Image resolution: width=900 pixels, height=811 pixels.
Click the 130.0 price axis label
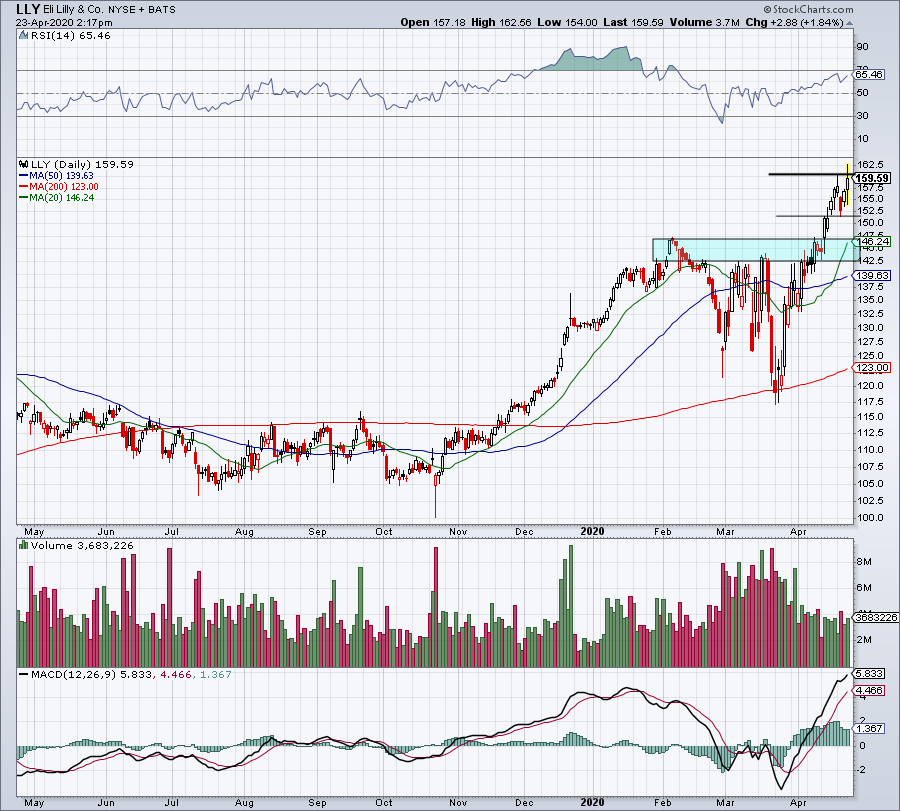[870, 328]
